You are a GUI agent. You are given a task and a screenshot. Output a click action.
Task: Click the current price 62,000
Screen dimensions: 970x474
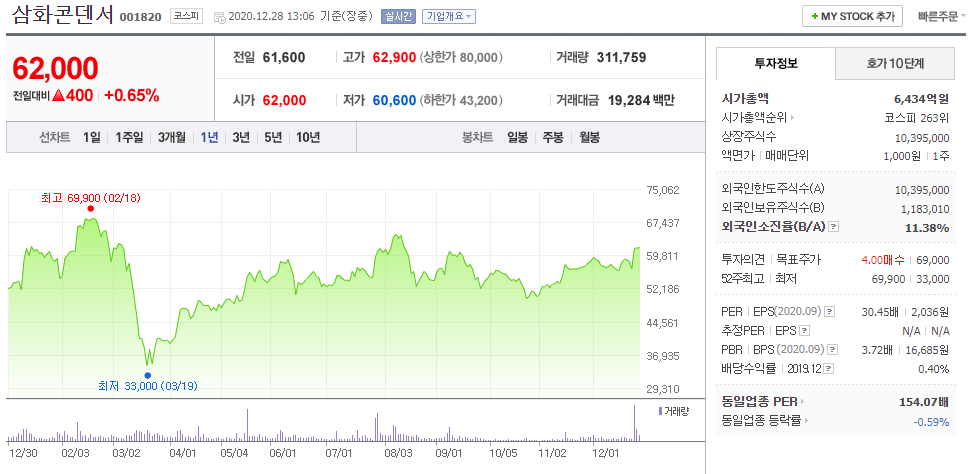click(x=55, y=69)
